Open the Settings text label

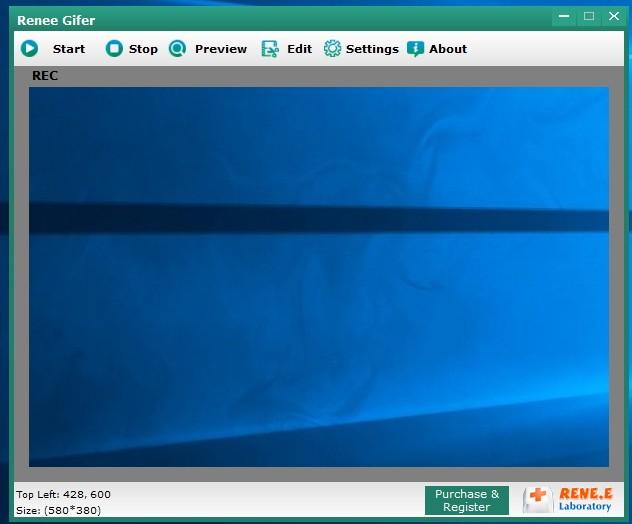click(x=372, y=49)
